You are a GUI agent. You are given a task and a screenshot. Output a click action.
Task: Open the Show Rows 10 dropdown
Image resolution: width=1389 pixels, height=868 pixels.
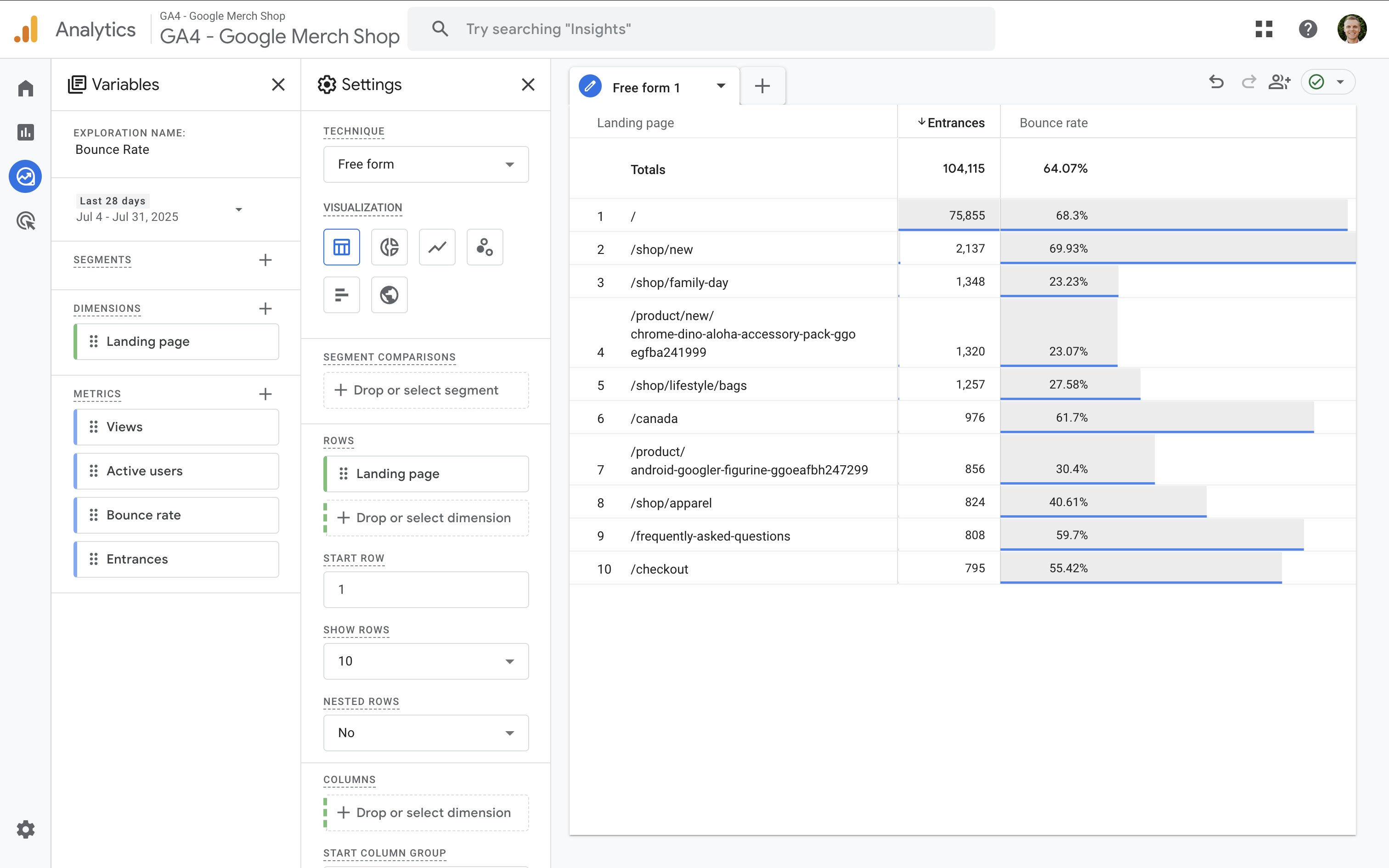pos(426,661)
